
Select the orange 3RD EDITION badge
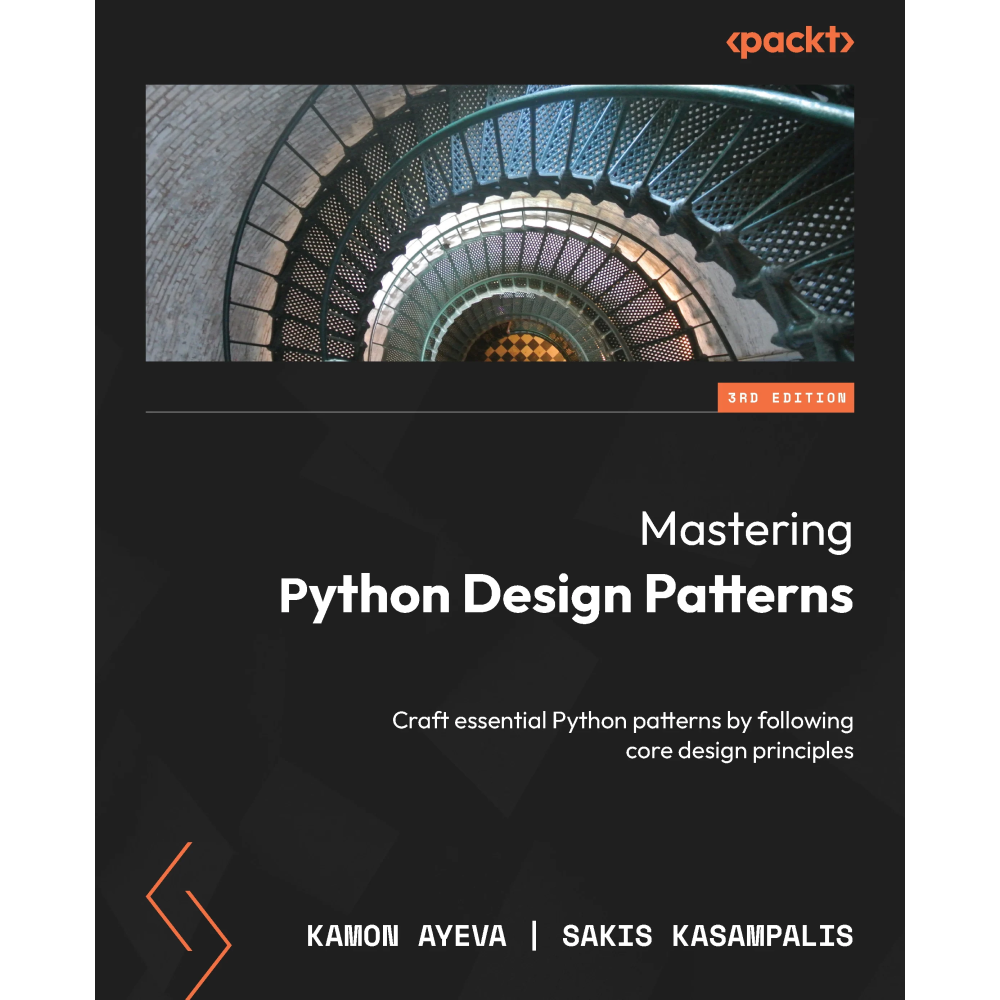[x=787, y=398]
